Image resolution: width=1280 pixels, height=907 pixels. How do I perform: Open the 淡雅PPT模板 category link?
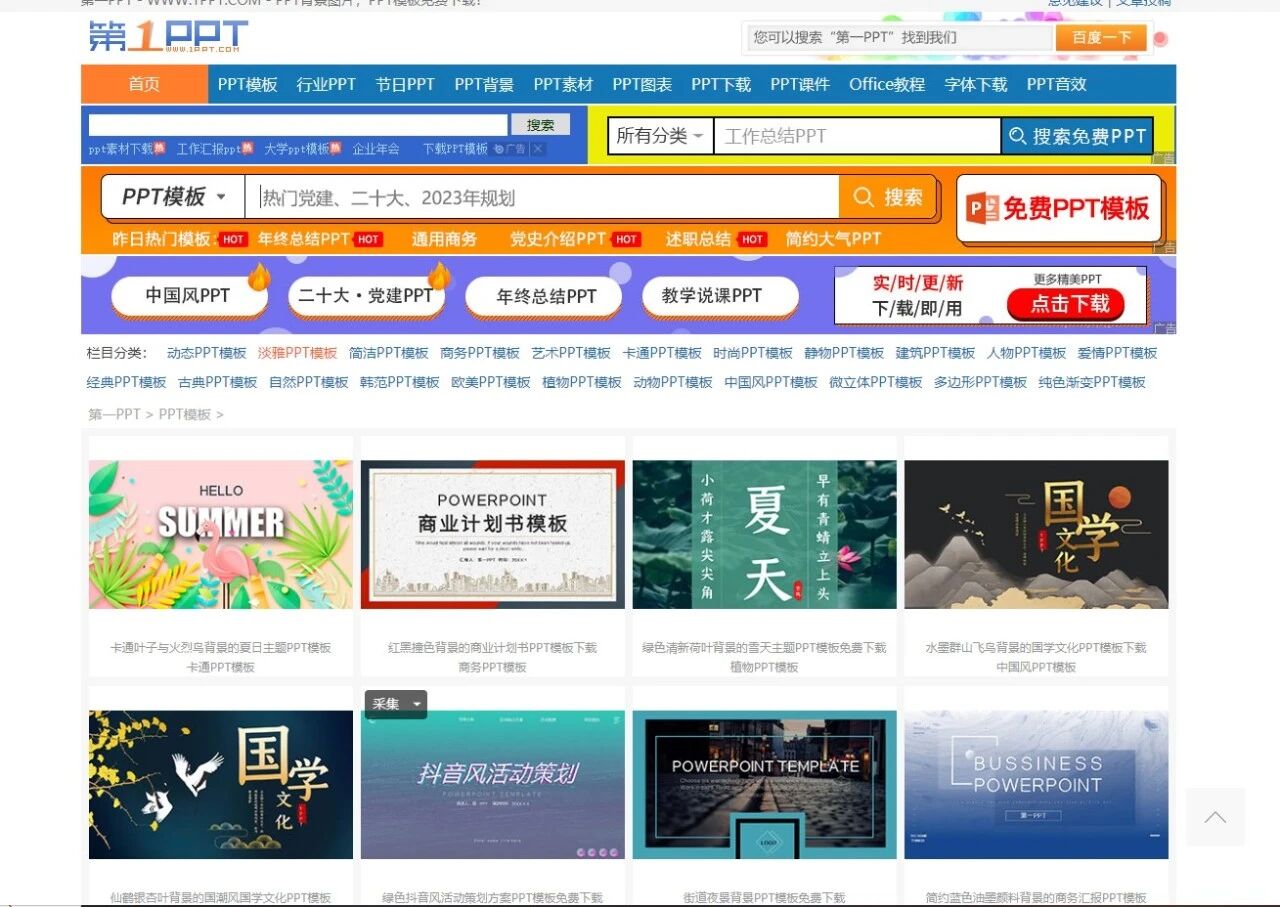[x=297, y=353]
